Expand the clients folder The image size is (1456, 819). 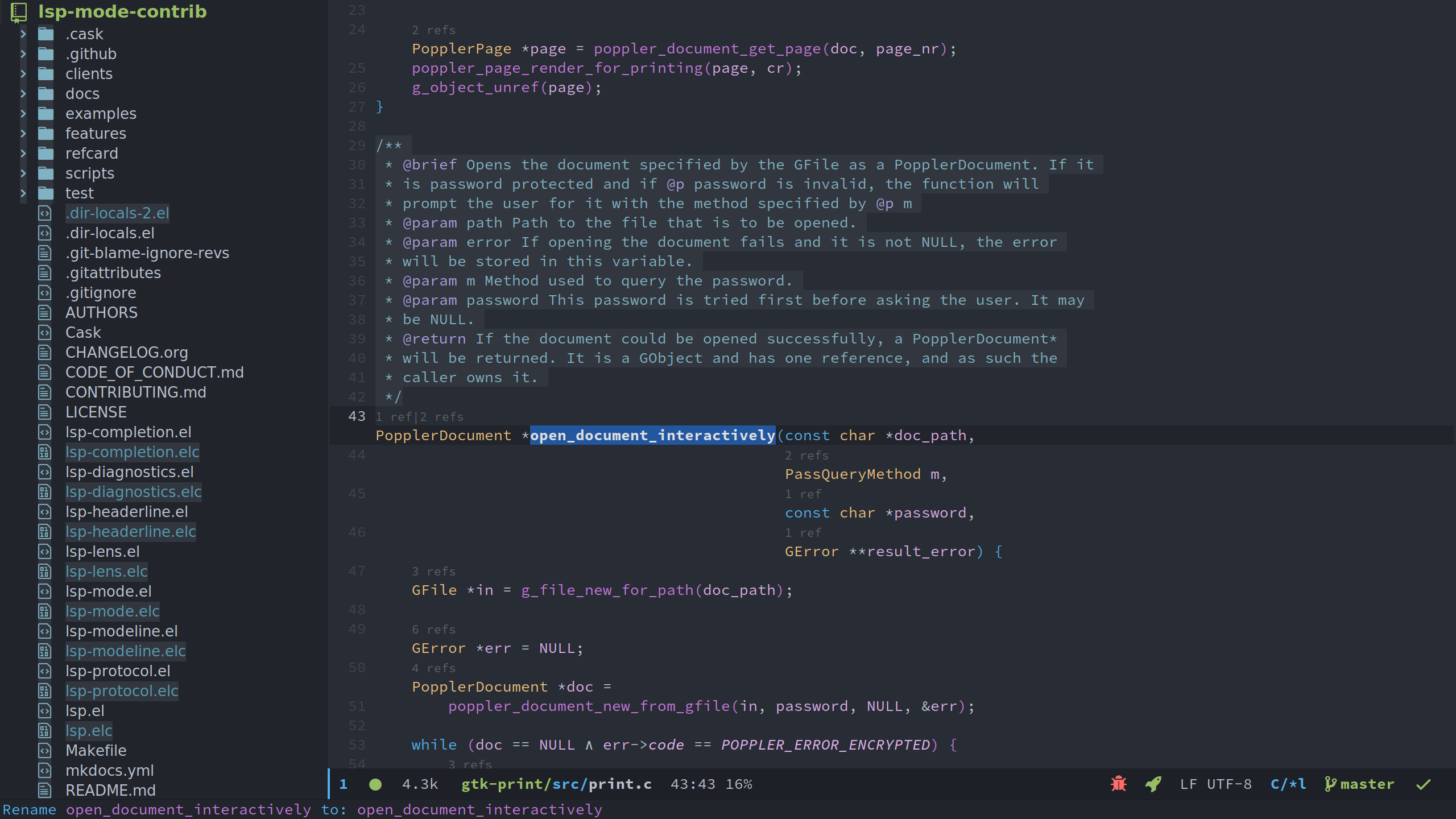pos(23,74)
